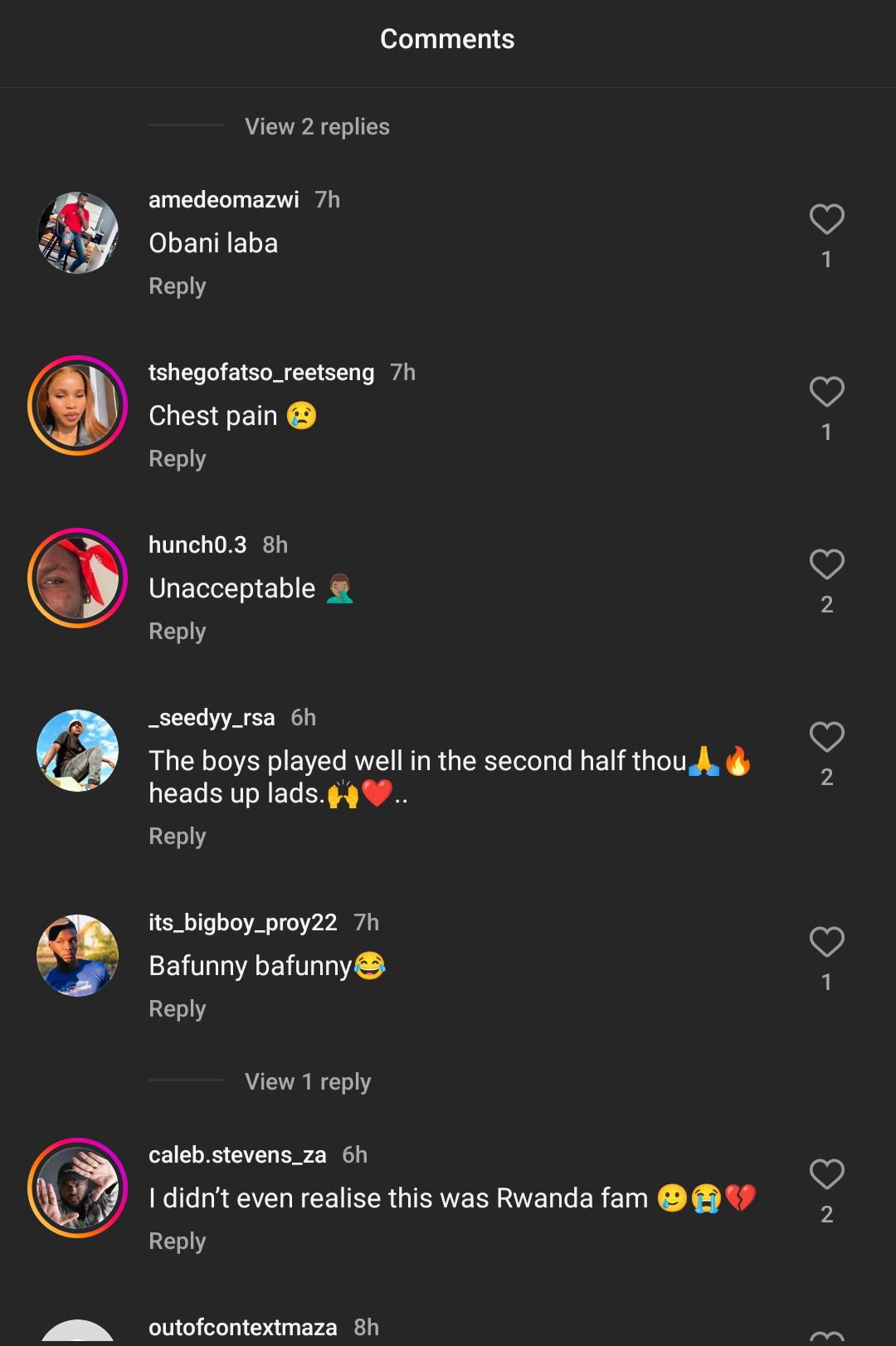Reply to caleb.stevens_za's Rwanda comment
Image resolution: width=896 pixels, height=1346 pixels.
click(177, 1241)
